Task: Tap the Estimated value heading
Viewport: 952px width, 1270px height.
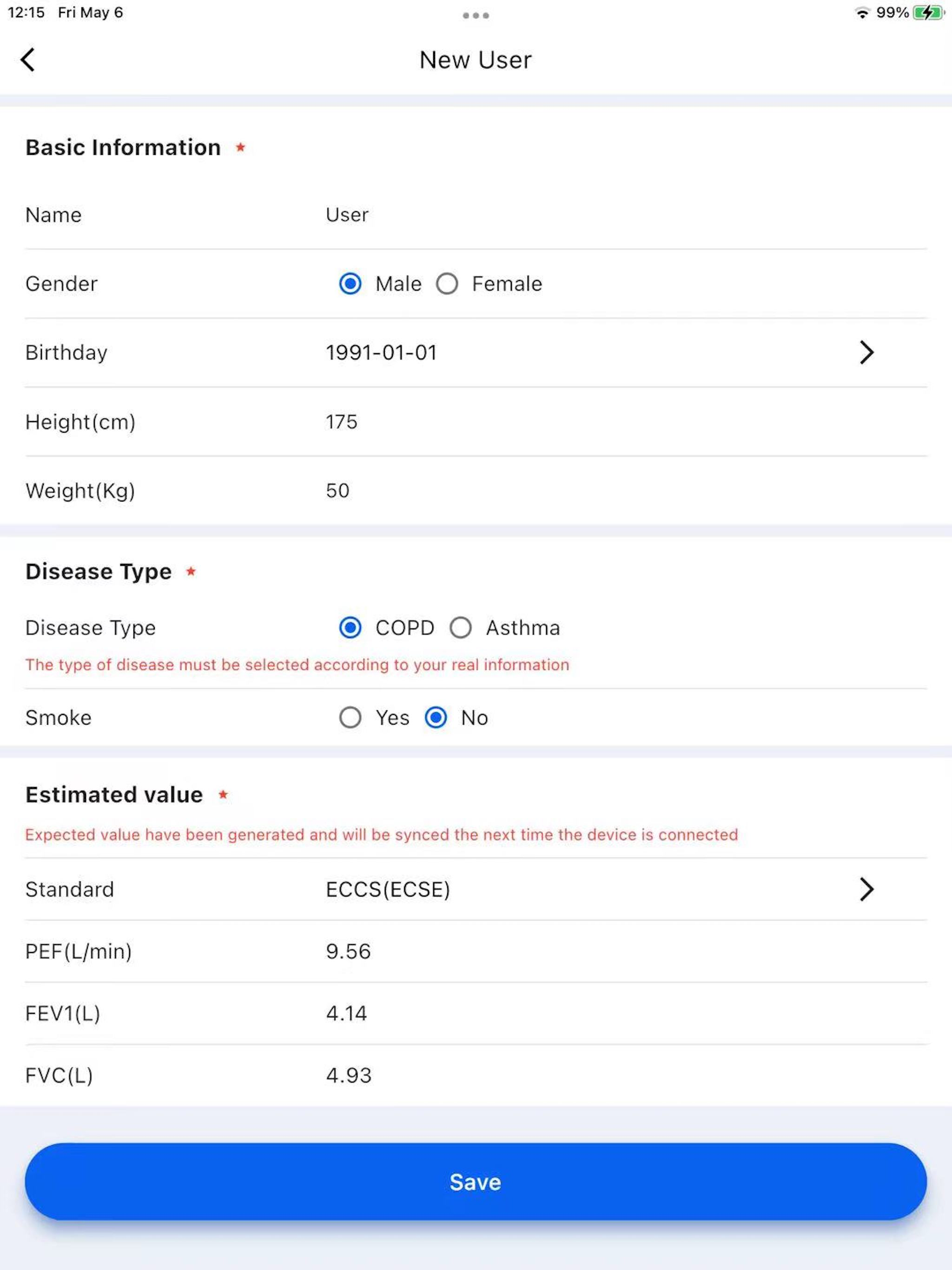Action: (114, 795)
